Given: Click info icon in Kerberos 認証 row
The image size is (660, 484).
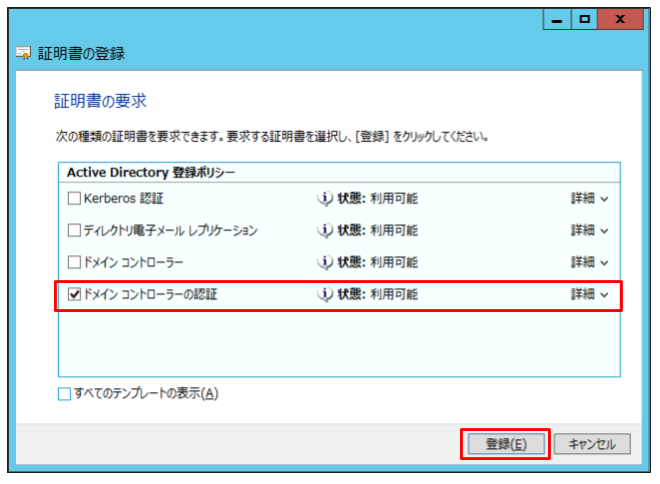Looking at the screenshot, I should tap(325, 198).
